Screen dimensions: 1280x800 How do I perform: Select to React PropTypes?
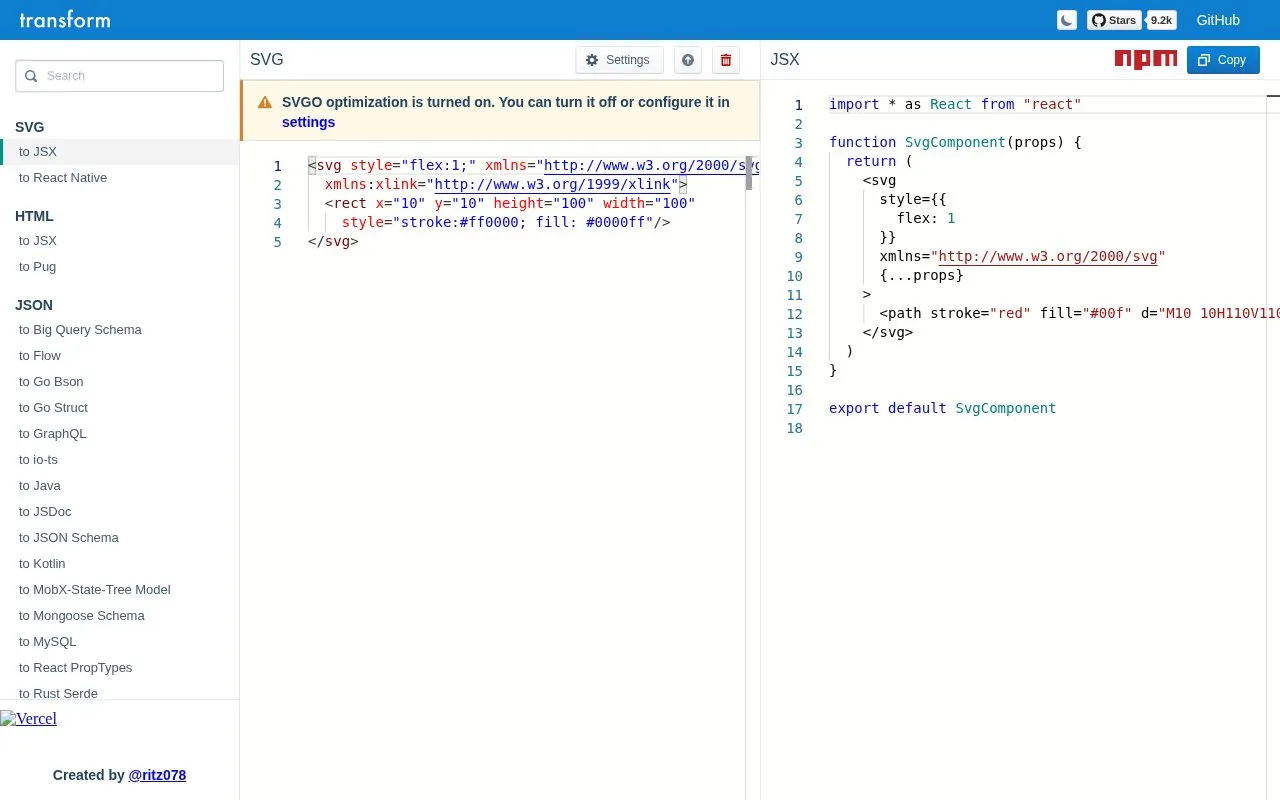pos(120,668)
